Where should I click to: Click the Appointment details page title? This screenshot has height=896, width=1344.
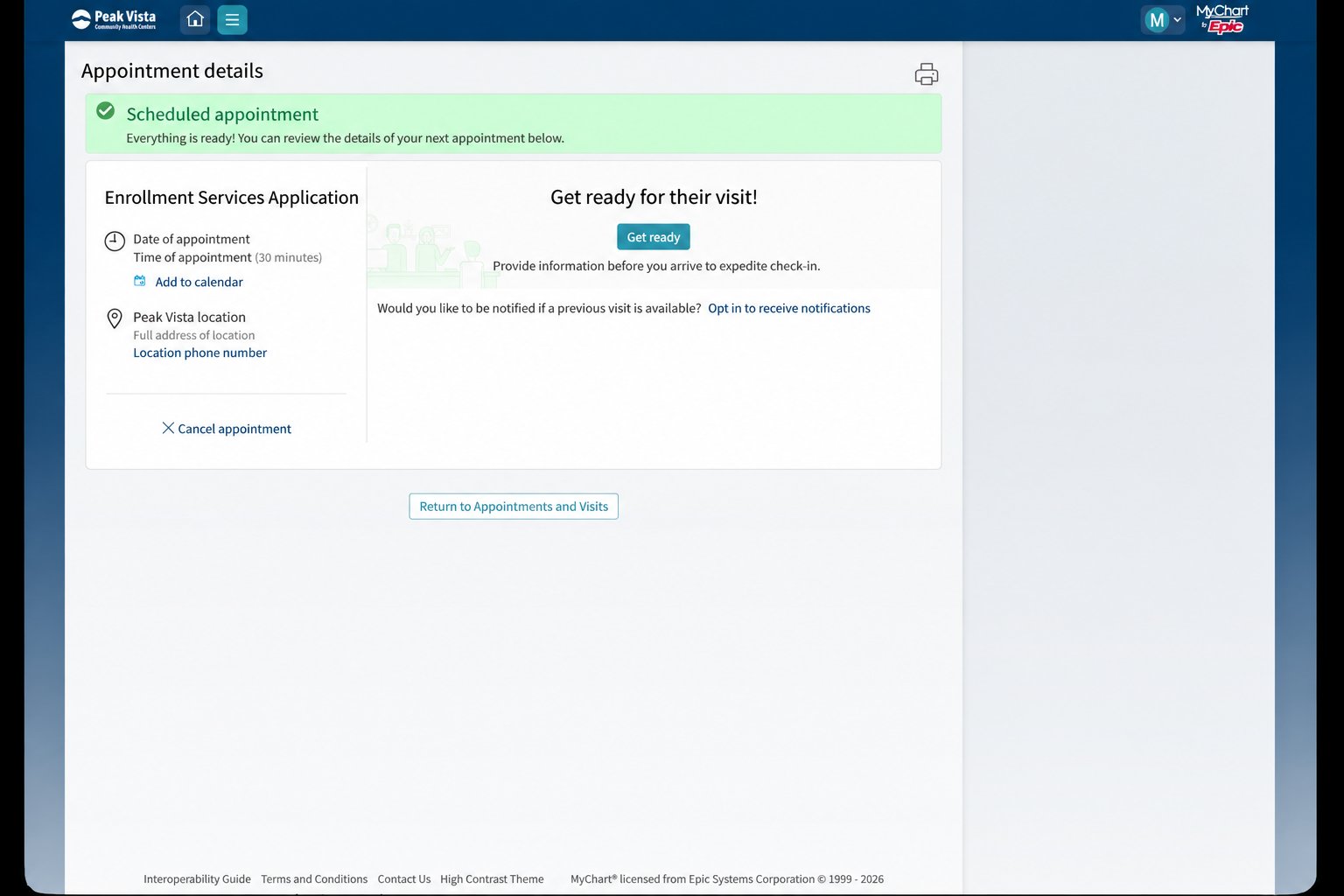click(x=172, y=71)
